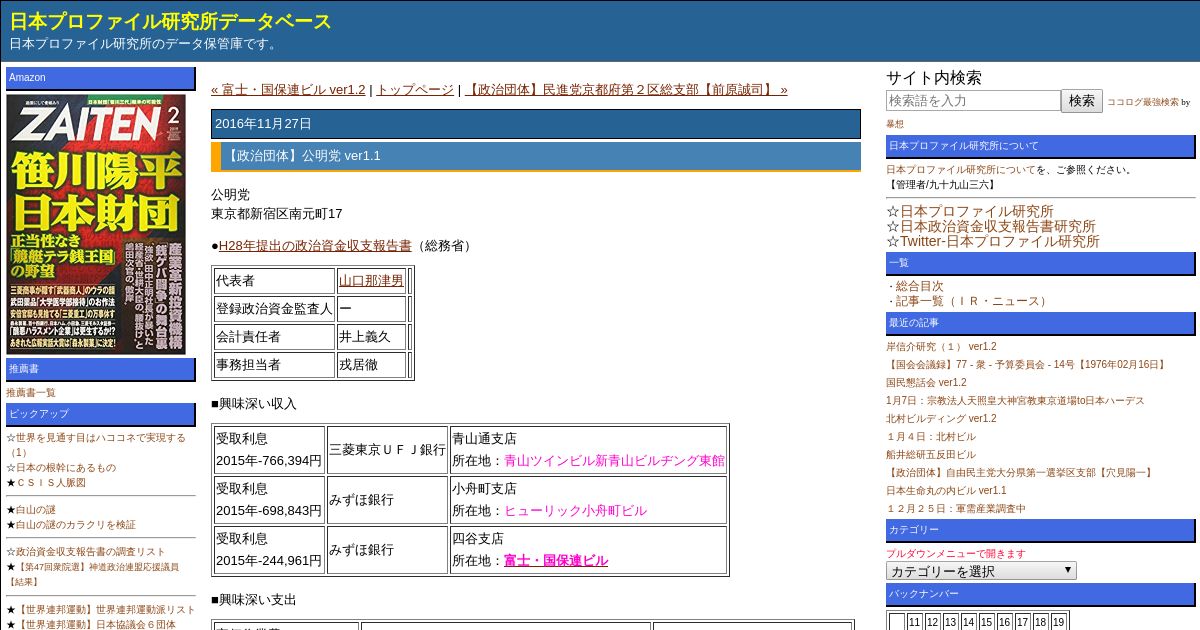Click table cell 戎居徹

[371, 365]
